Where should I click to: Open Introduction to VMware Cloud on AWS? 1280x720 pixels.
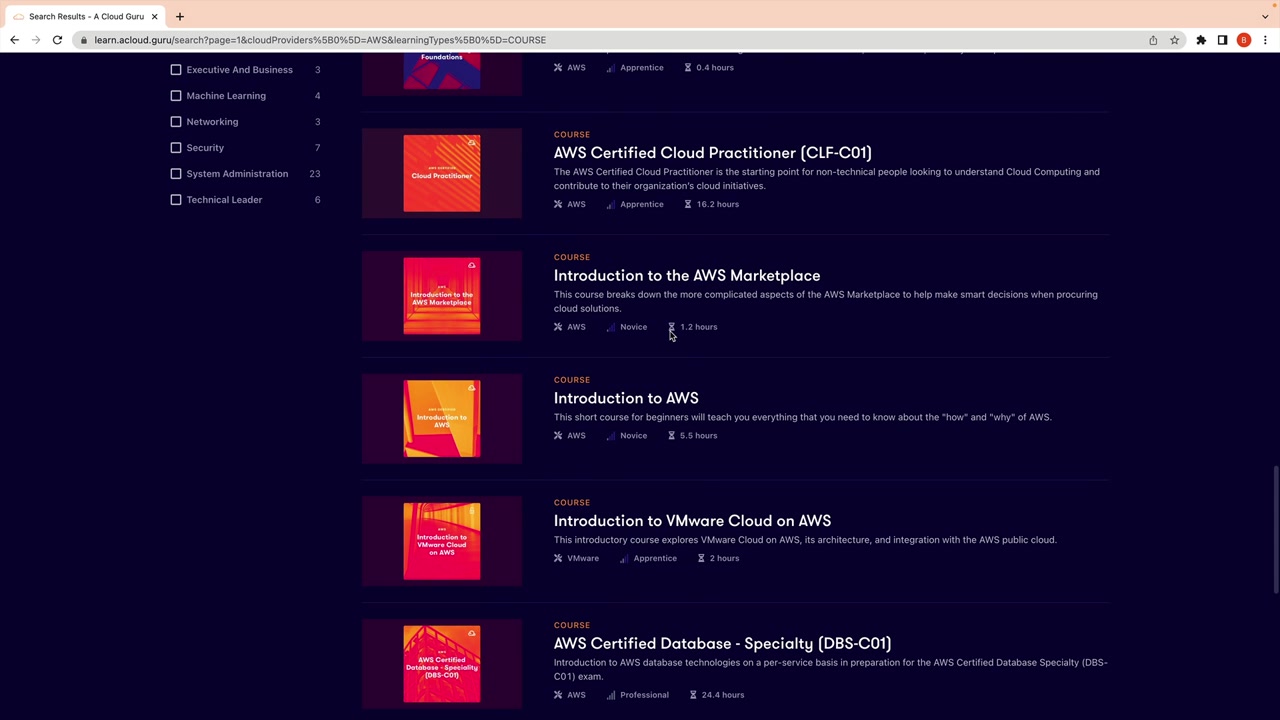(692, 521)
